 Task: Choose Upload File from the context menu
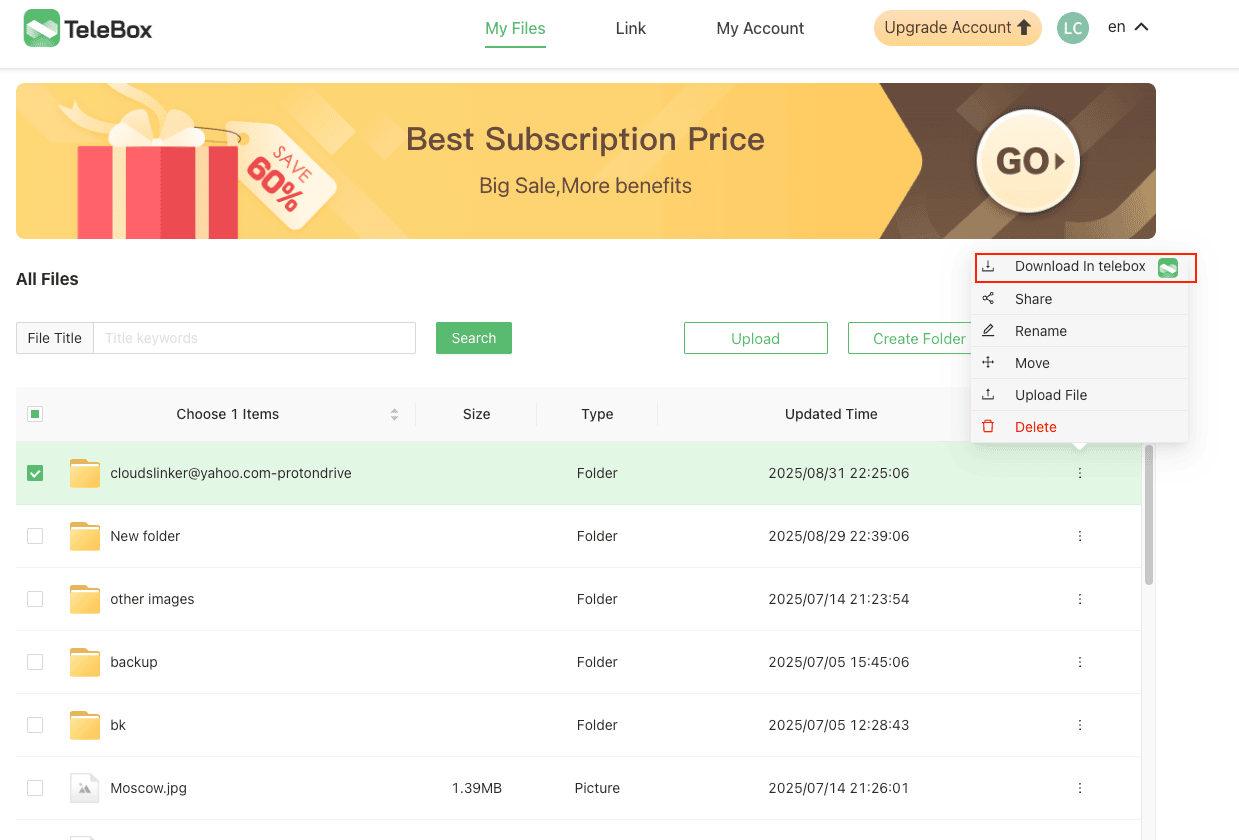click(1080, 395)
